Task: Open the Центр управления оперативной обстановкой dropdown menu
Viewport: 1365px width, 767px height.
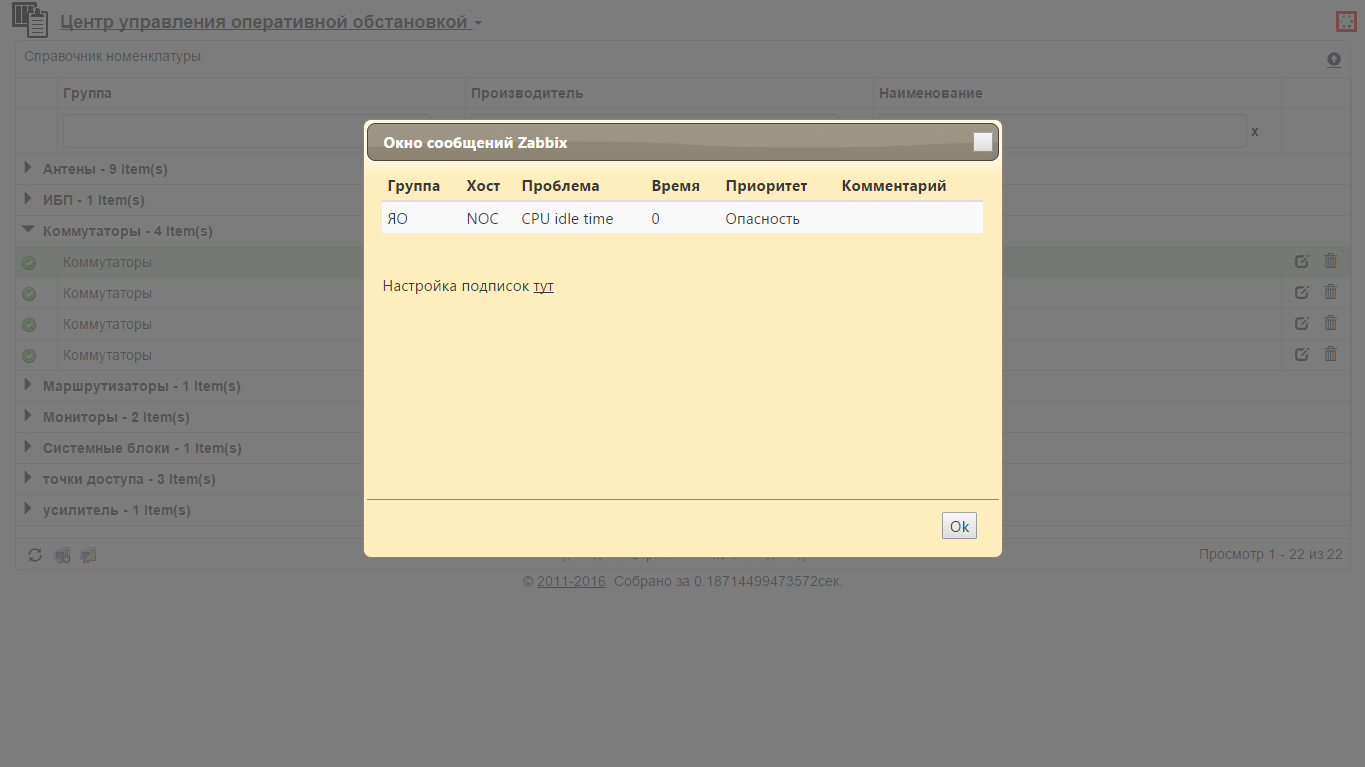Action: 270,22
